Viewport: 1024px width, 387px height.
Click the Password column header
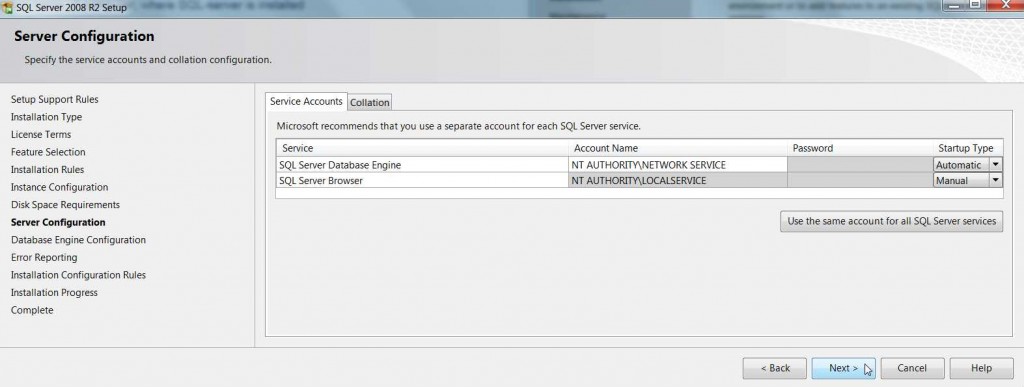click(860, 148)
